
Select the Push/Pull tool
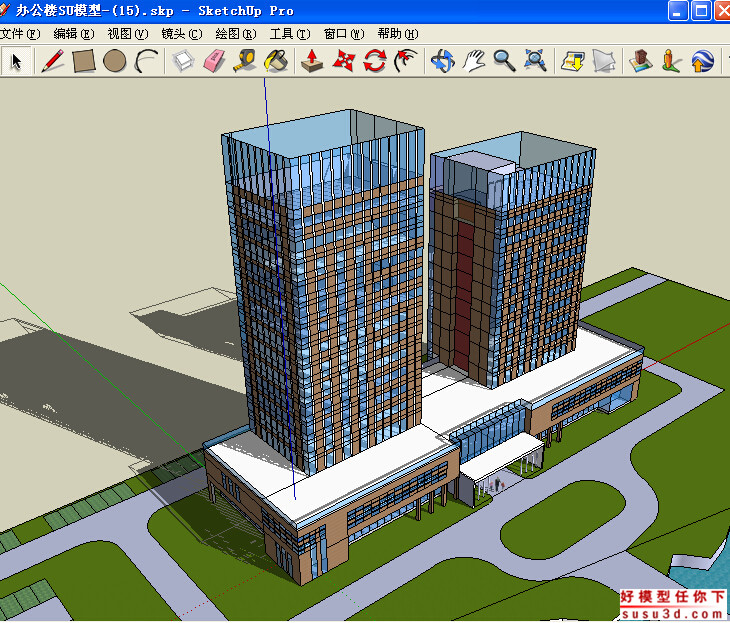[312, 61]
